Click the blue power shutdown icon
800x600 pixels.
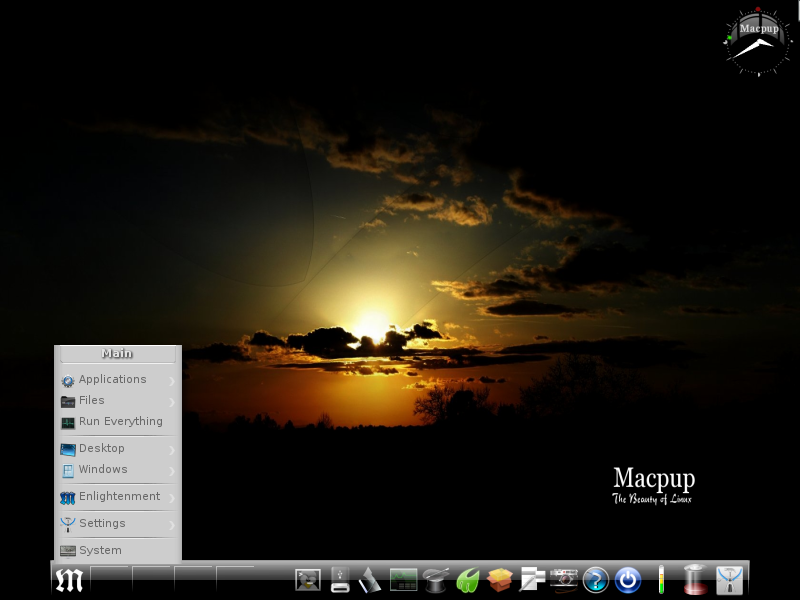click(x=628, y=580)
